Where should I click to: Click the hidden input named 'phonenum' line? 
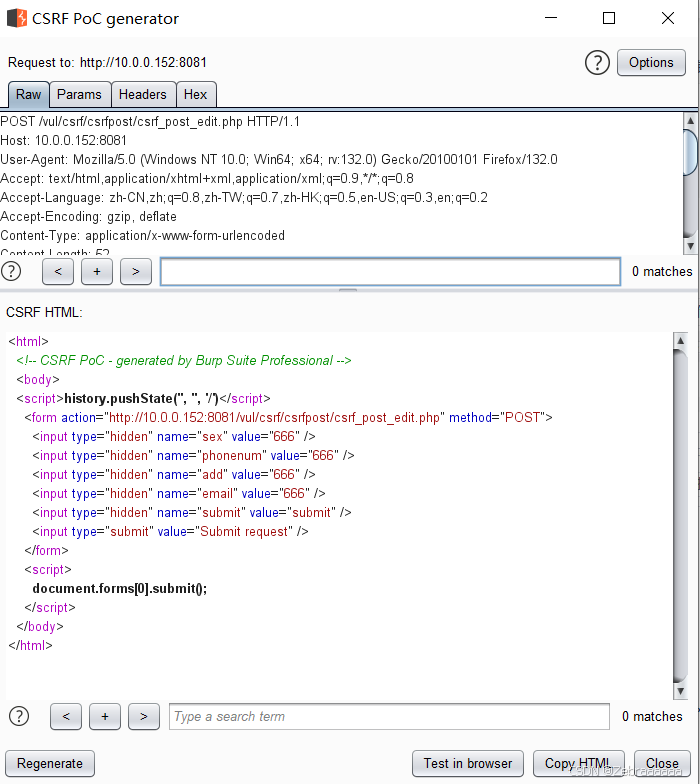pyautogui.click(x=194, y=456)
